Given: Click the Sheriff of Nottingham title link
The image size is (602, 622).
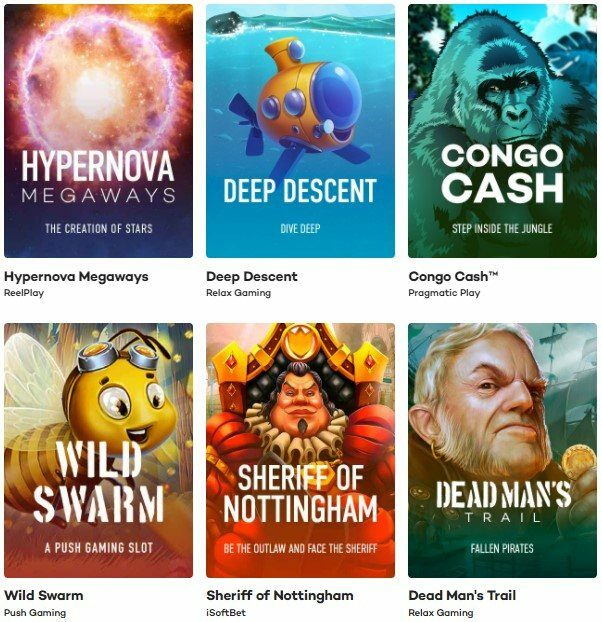Looking at the screenshot, I should click(x=280, y=595).
